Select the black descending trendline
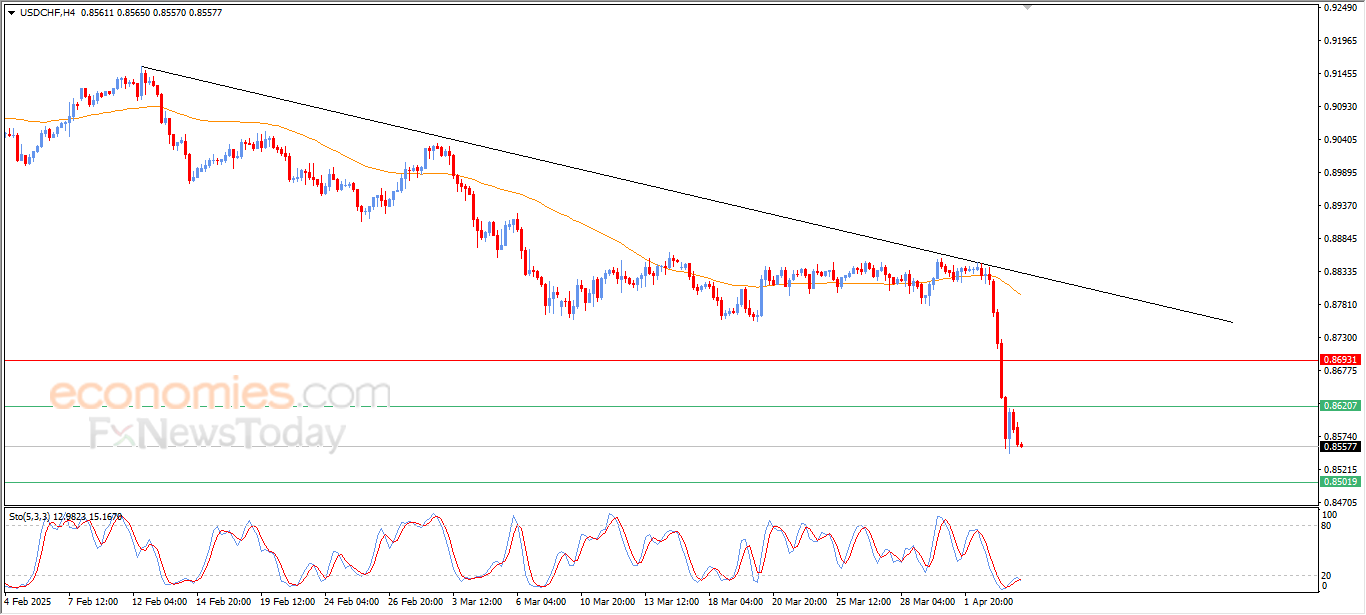 687,195
